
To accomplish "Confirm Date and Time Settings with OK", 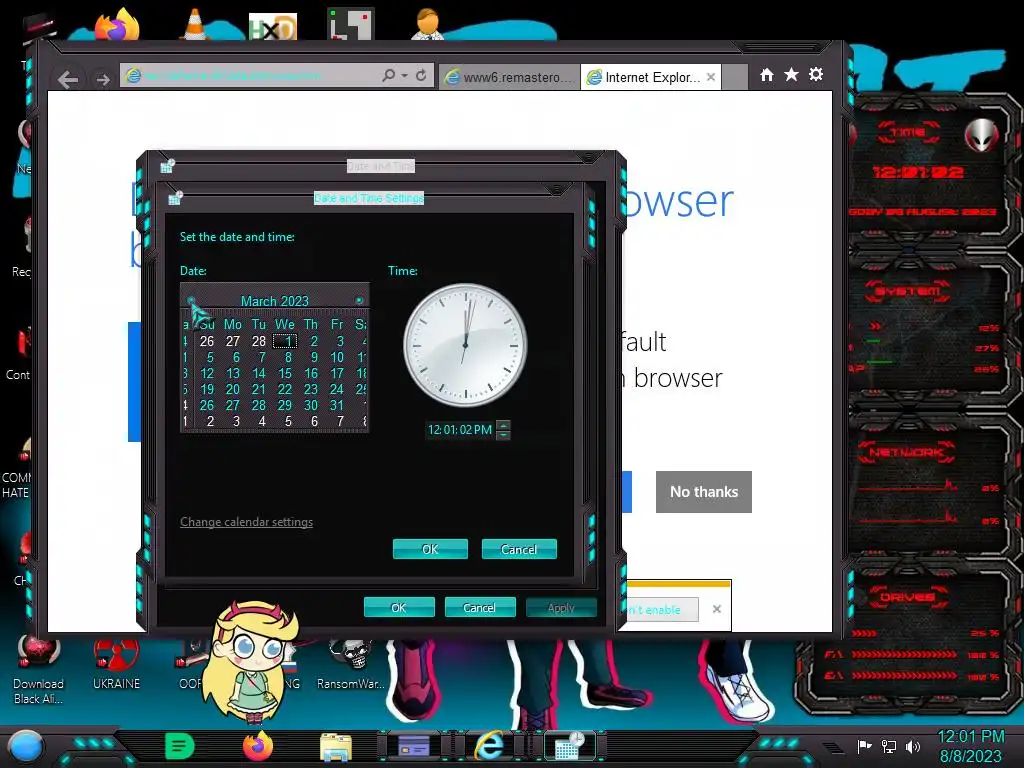I will tap(430, 549).
